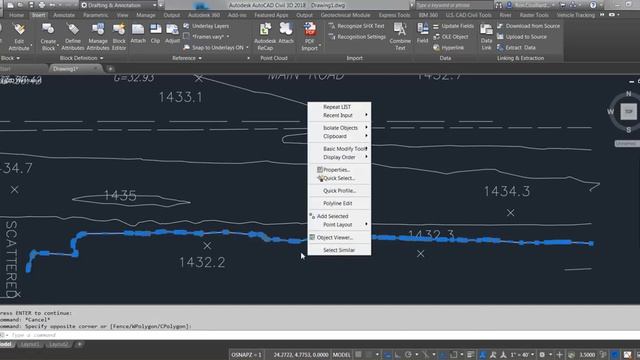This screenshot has height=360, width=640.
Task: Switch to the Home ribbon tab
Action: pos(16,15)
